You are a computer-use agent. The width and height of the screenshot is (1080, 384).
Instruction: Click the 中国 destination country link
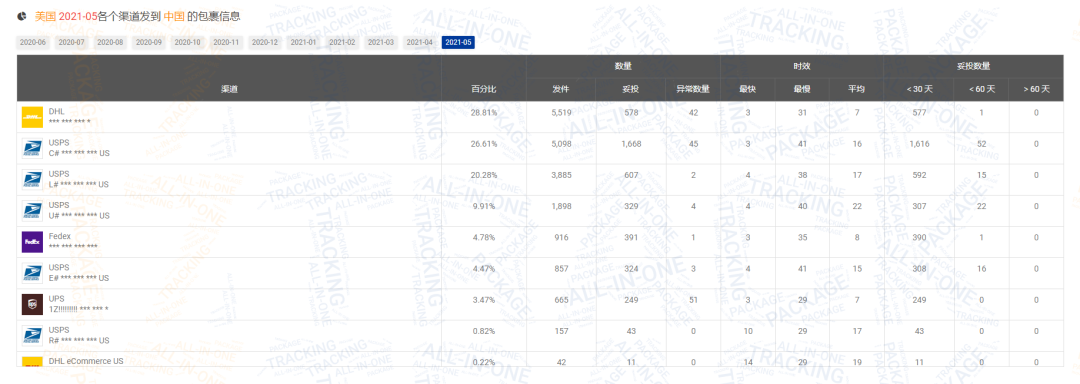(x=174, y=15)
